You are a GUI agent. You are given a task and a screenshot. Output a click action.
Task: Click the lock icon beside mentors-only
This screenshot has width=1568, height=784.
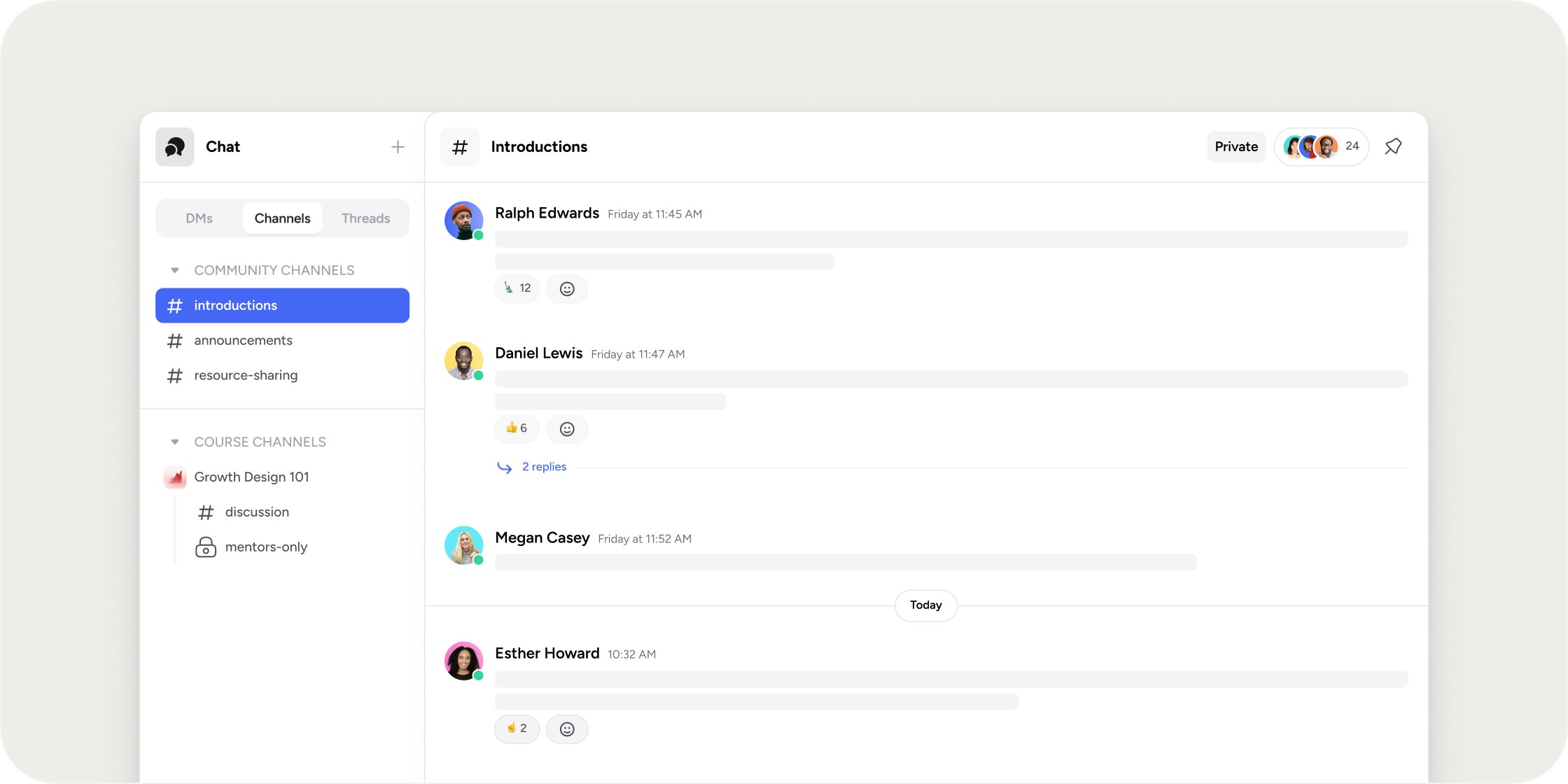(206, 547)
